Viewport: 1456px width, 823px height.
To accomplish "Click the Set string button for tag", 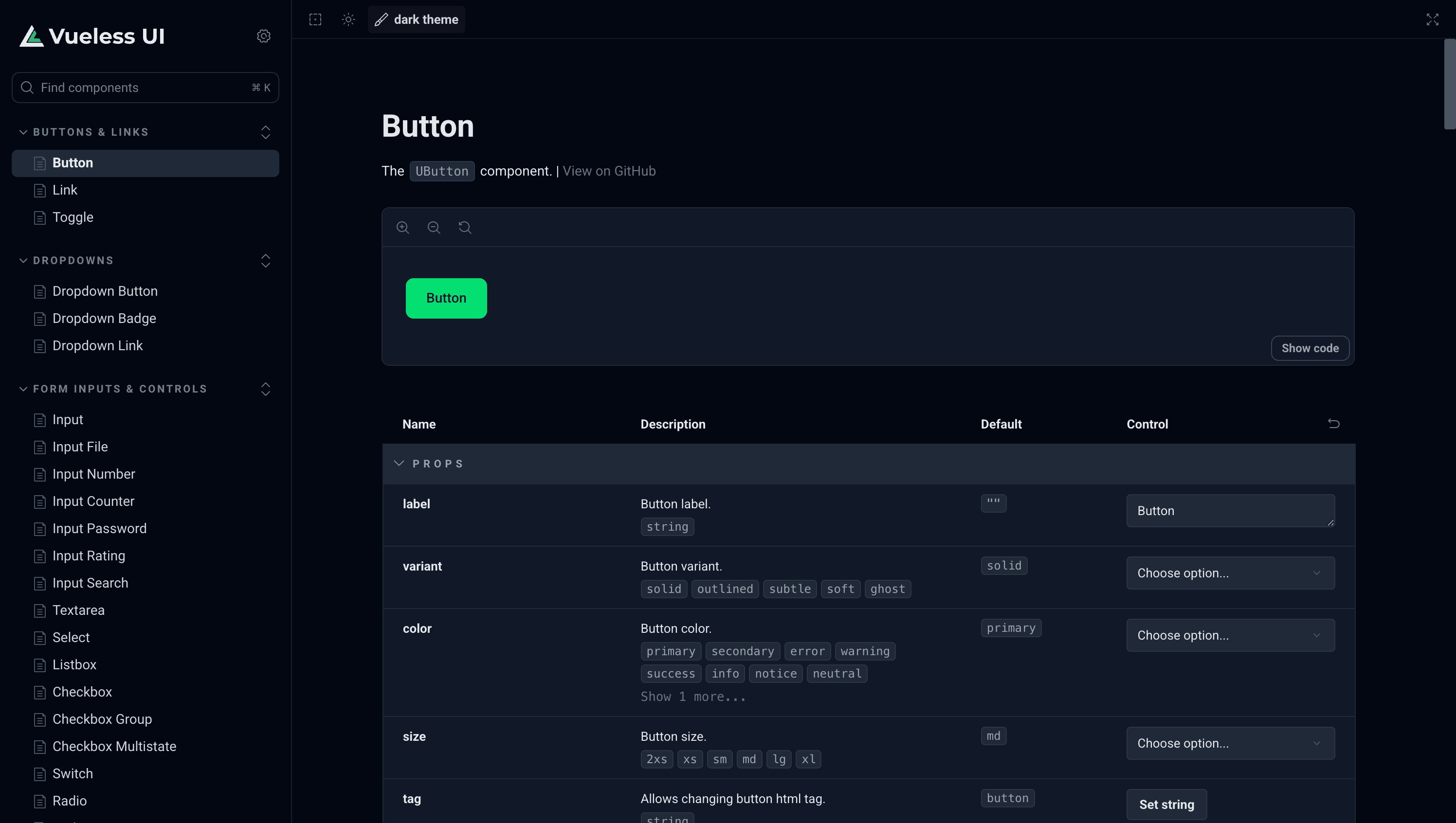I will coord(1166,804).
